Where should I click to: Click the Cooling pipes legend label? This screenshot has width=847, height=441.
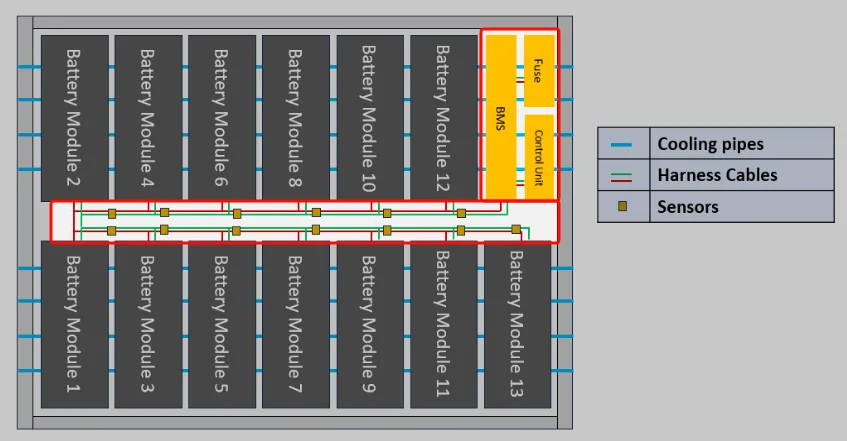point(710,144)
